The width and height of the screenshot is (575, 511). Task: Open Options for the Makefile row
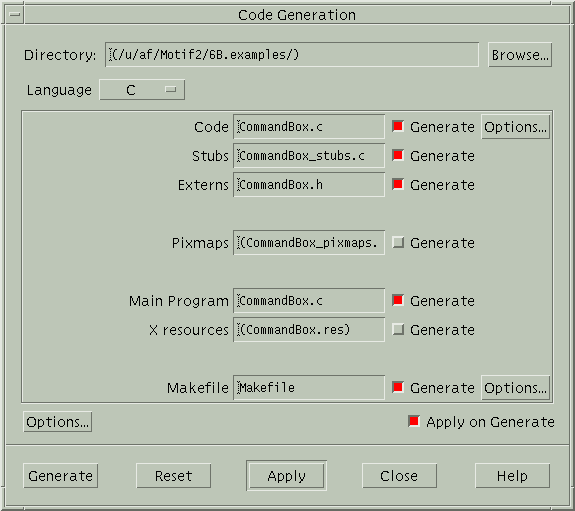515,388
